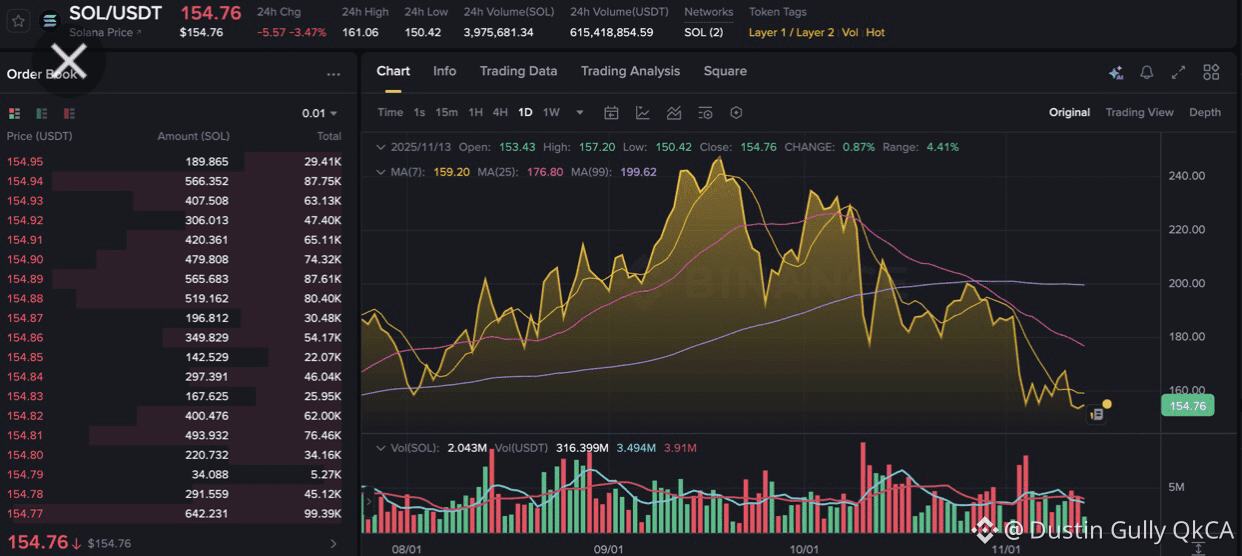Click the yellow latest-price dot on chart

coord(1107,404)
